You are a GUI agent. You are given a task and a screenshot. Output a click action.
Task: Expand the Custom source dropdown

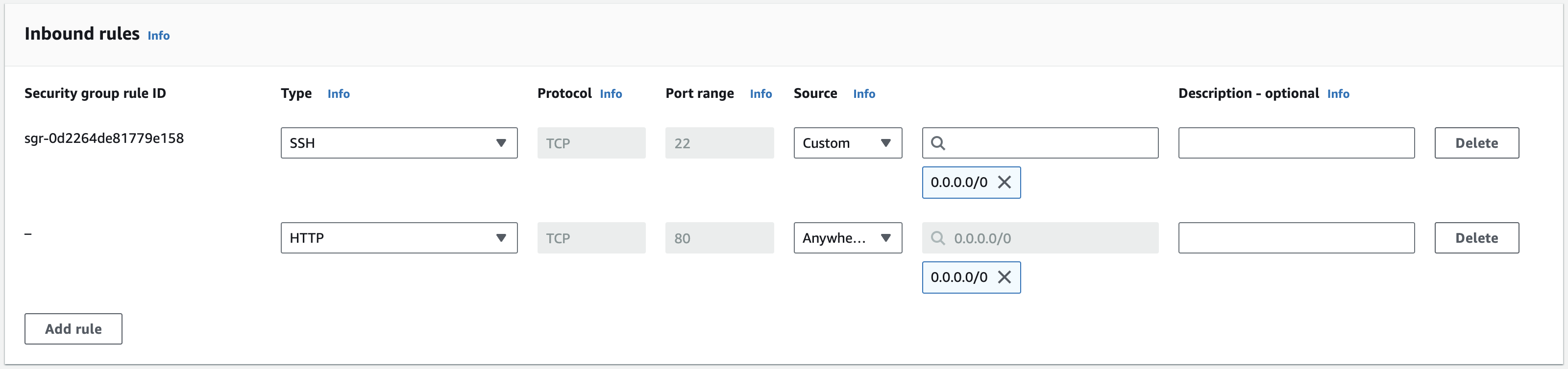(847, 143)
